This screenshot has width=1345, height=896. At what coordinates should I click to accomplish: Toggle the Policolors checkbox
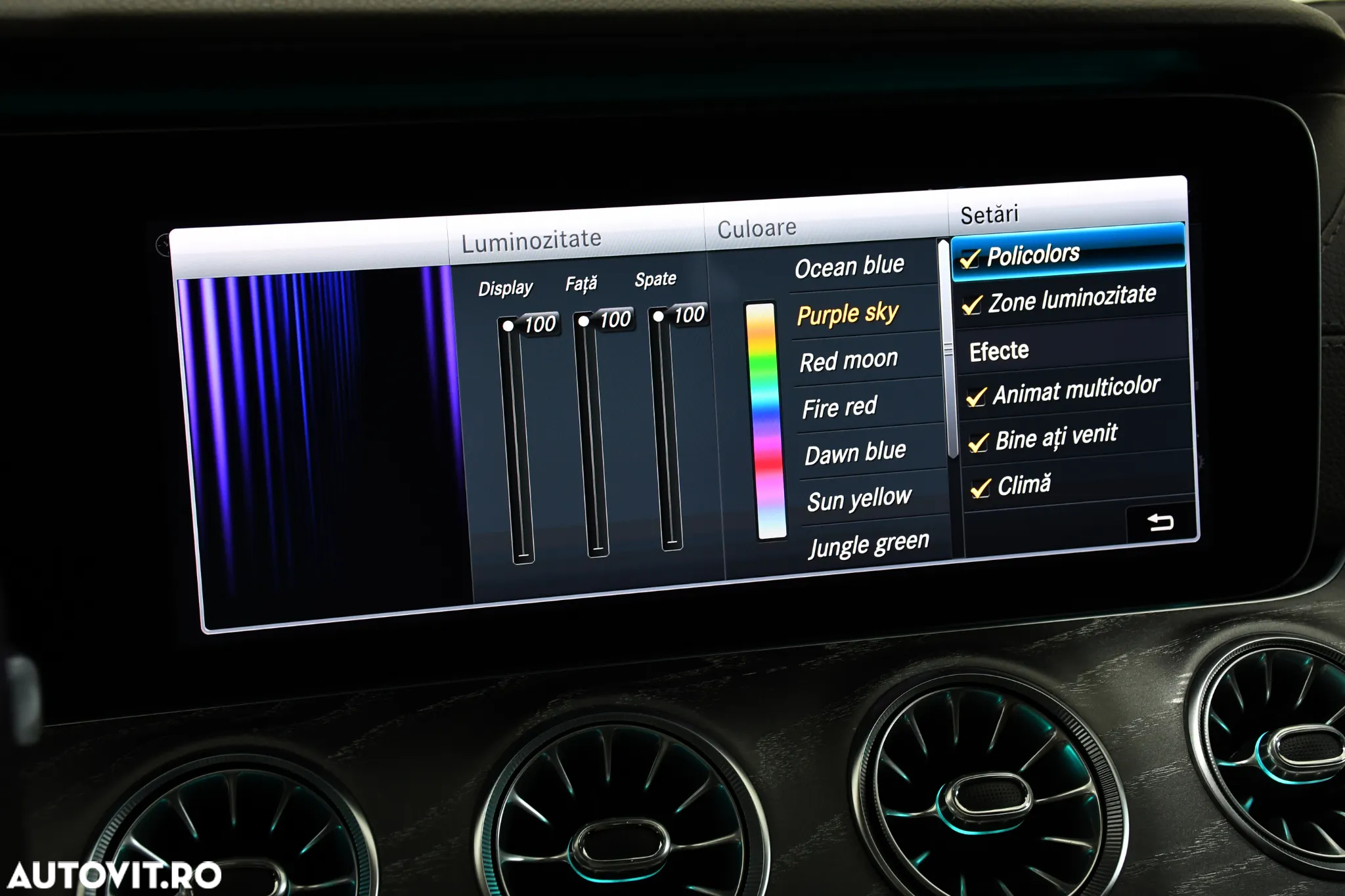[x=970, y=259]
